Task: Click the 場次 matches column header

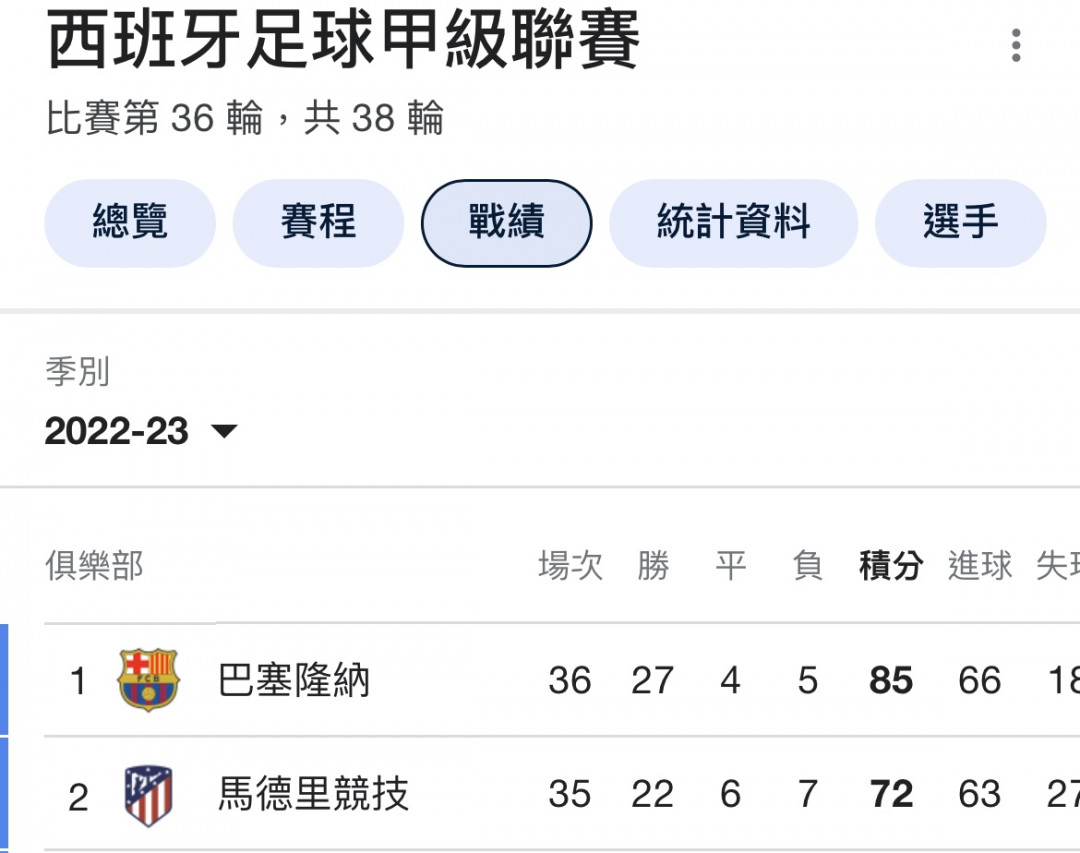Action: [570, 566]
